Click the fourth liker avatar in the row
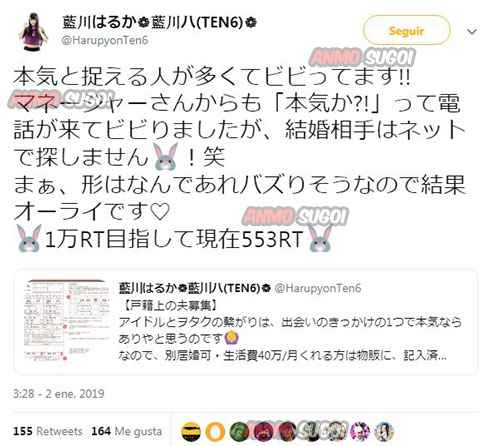488x446 pixels. (263, 431)
